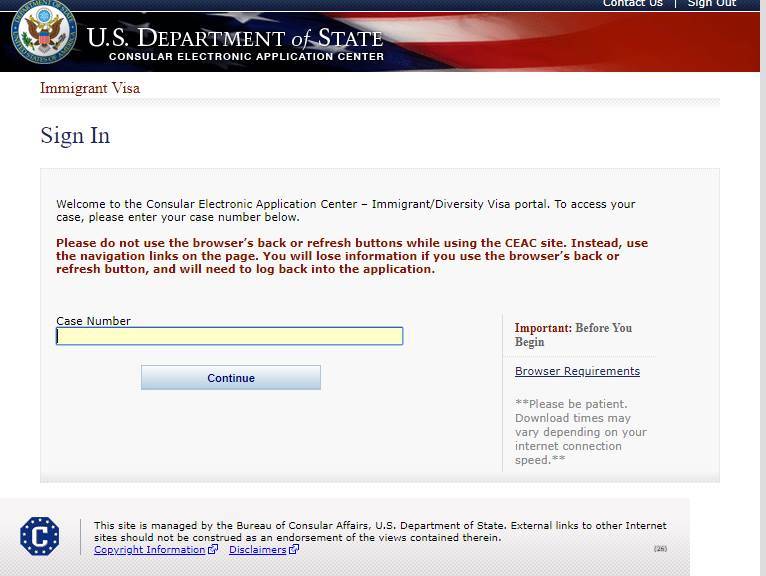Click the Continue button

point(231,378)
